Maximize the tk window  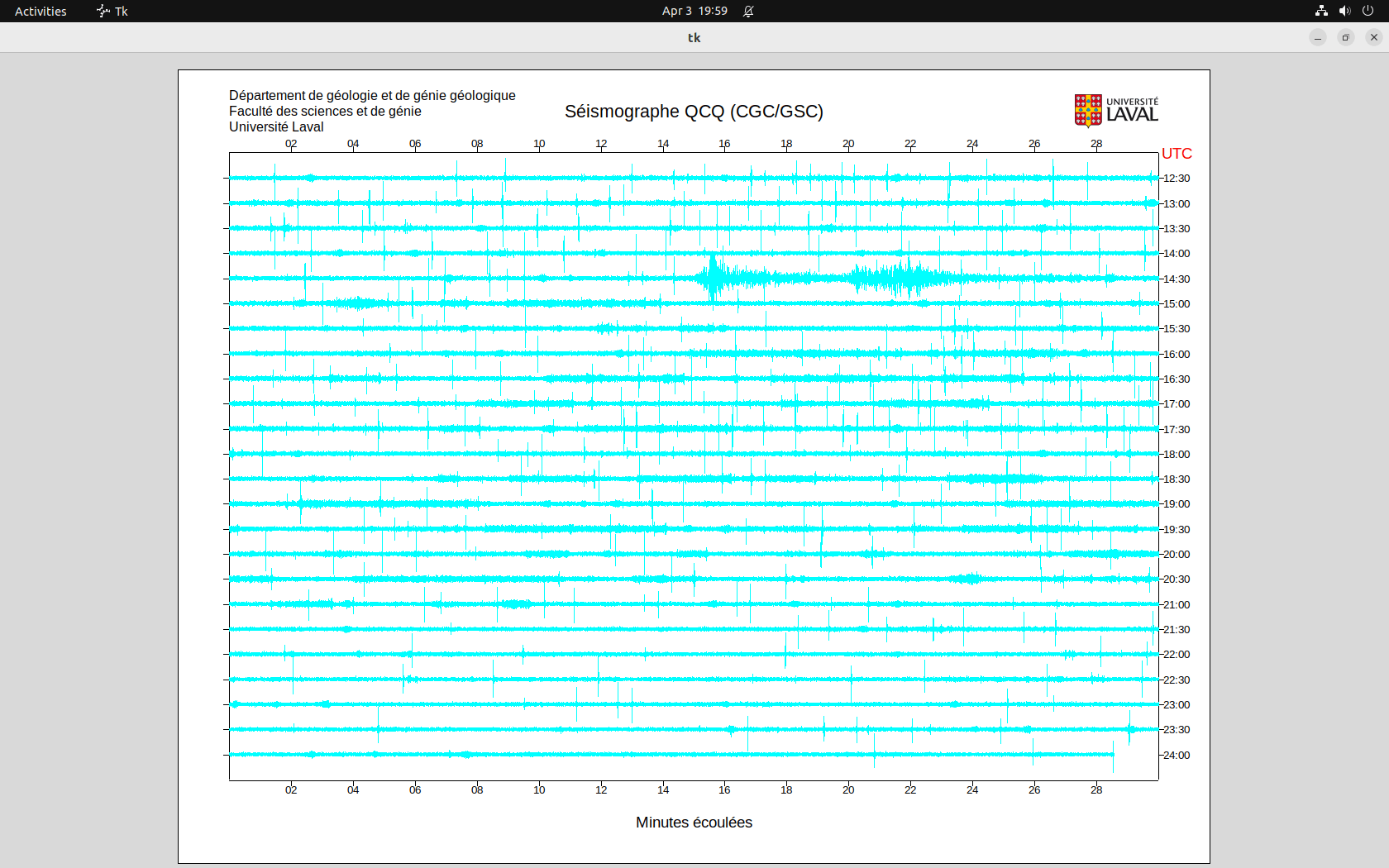point(1346,37)
